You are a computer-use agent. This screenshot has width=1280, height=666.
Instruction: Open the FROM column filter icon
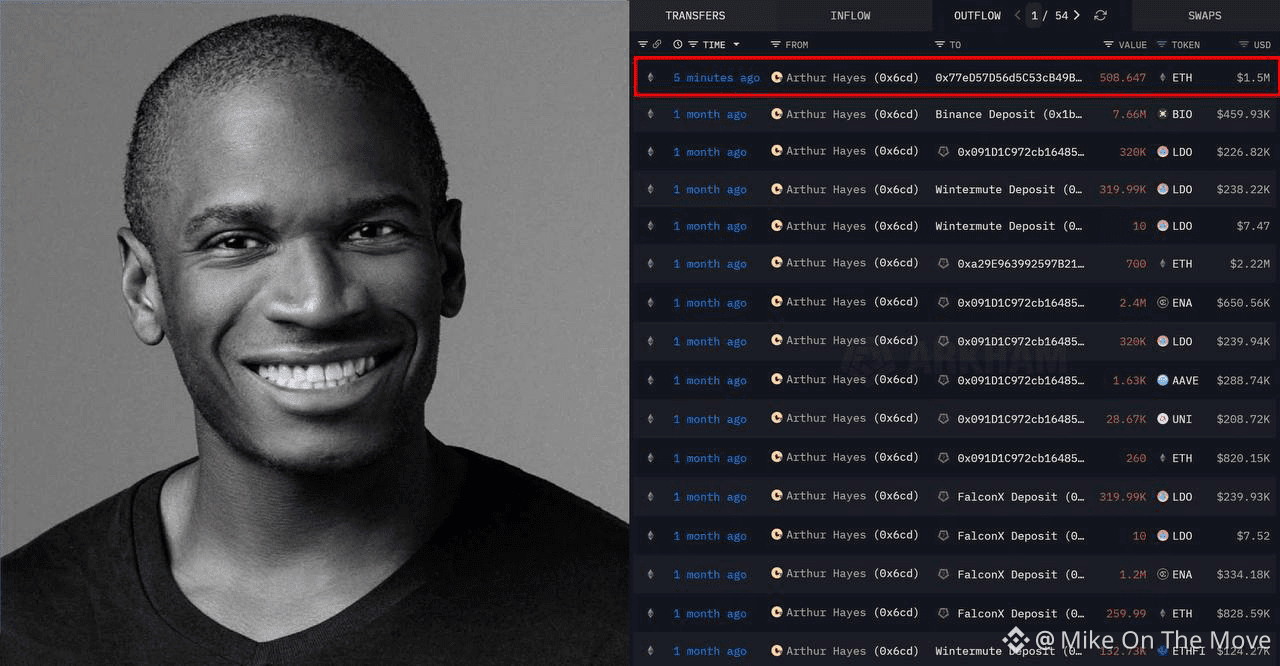pos(776,44)
